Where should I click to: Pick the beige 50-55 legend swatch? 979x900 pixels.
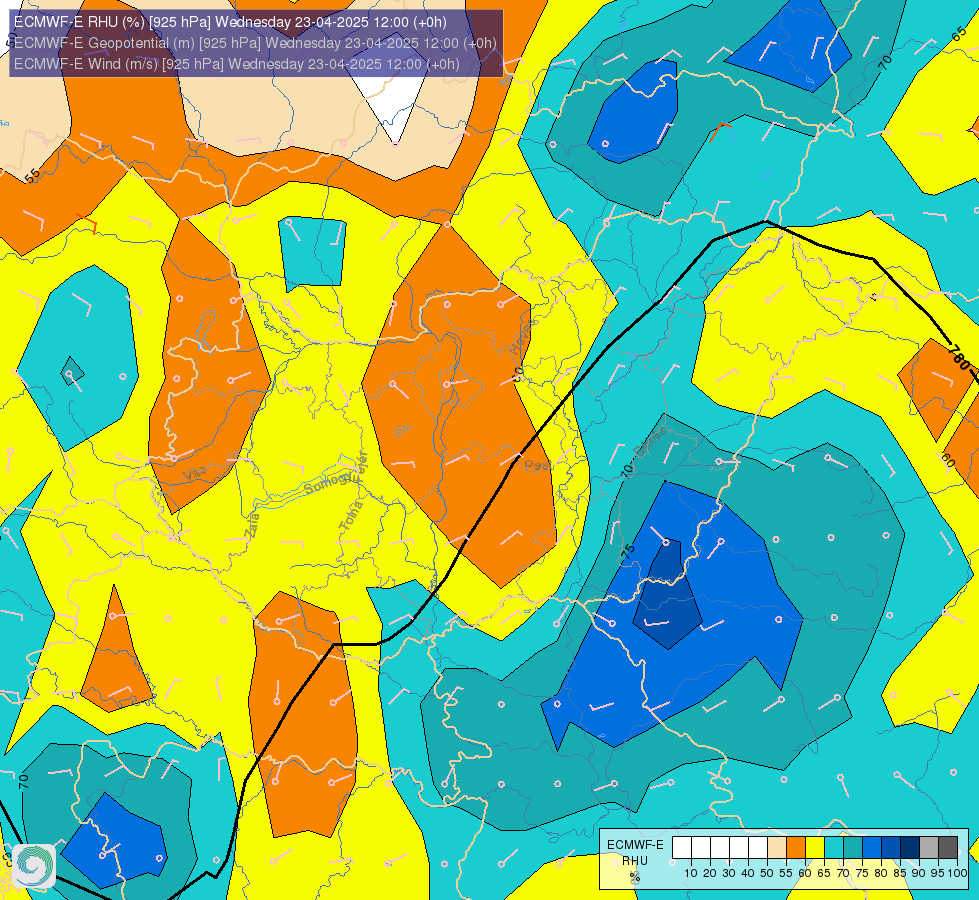pyautogui.click(x=777, y=848)
